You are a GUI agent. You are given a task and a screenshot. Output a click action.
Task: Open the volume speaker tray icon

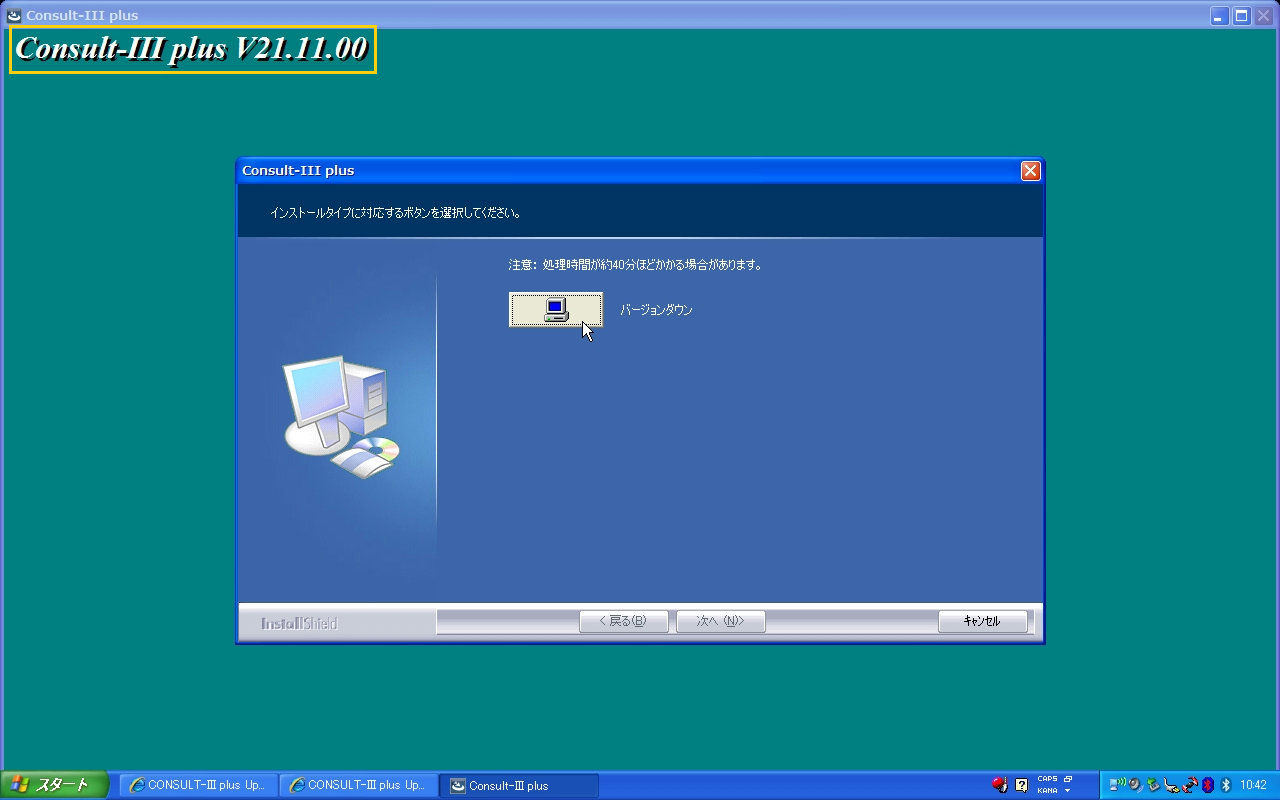1135,785
